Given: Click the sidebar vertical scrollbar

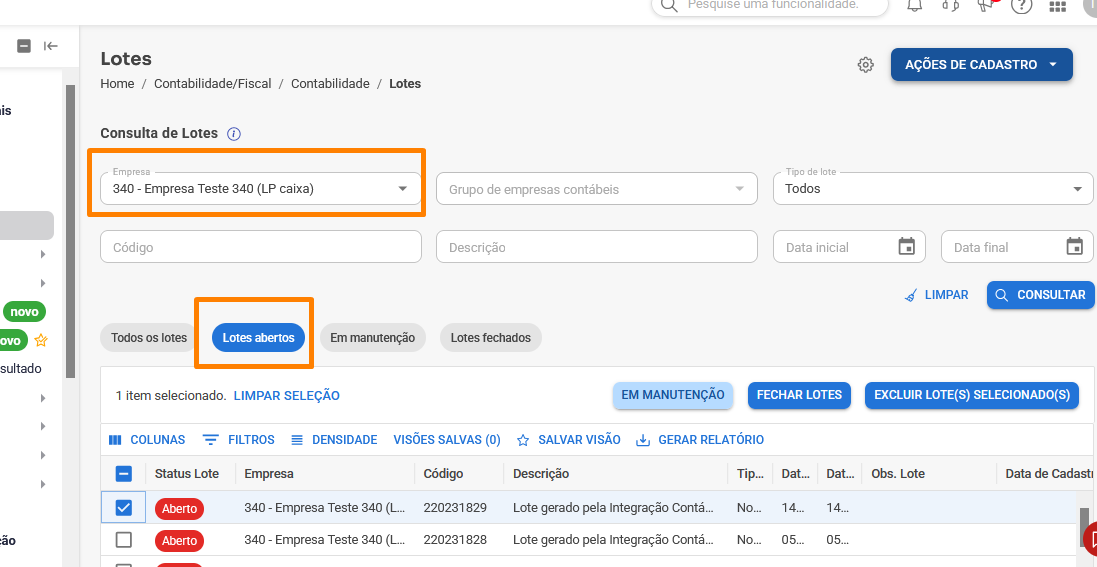Looking at the screenshot, I should tap(70, 231).
